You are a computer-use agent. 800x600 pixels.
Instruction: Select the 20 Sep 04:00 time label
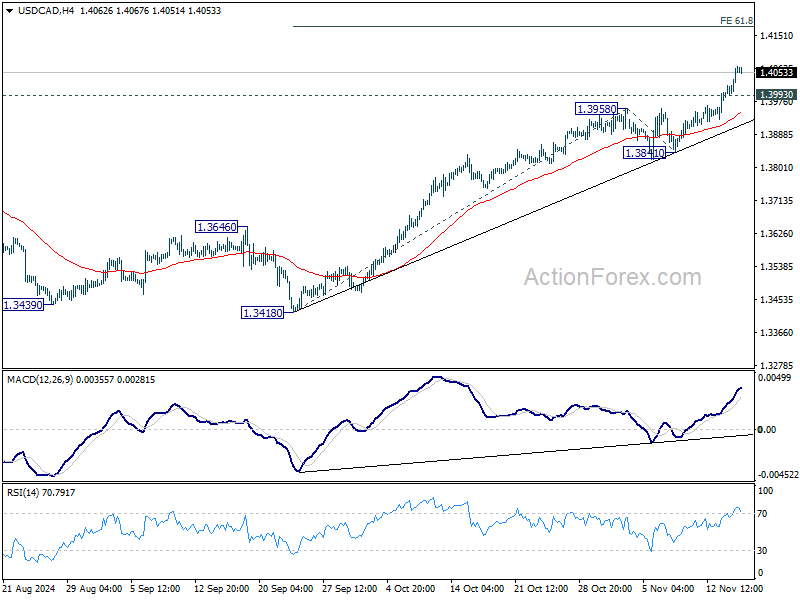tap(286, 589)
